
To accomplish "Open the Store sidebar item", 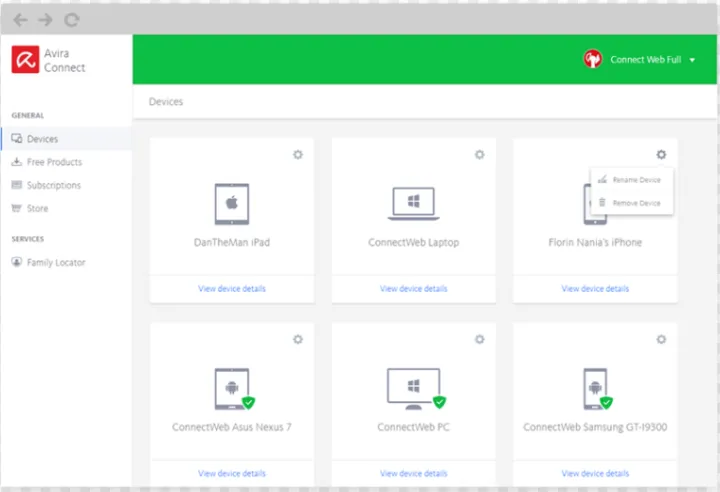I will [37, 208].
